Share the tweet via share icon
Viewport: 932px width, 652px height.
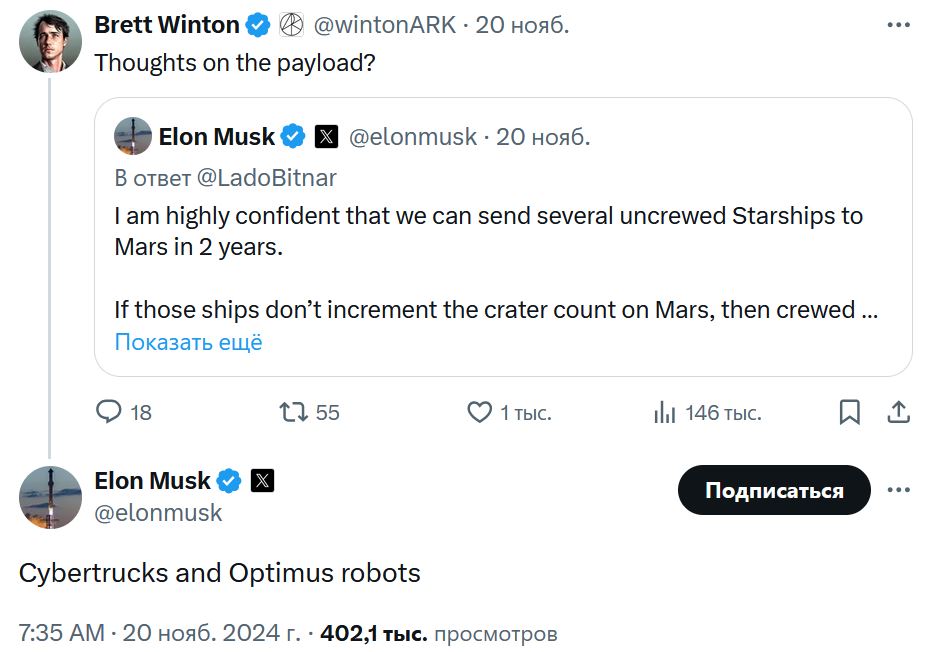click(x=898, y=412)
